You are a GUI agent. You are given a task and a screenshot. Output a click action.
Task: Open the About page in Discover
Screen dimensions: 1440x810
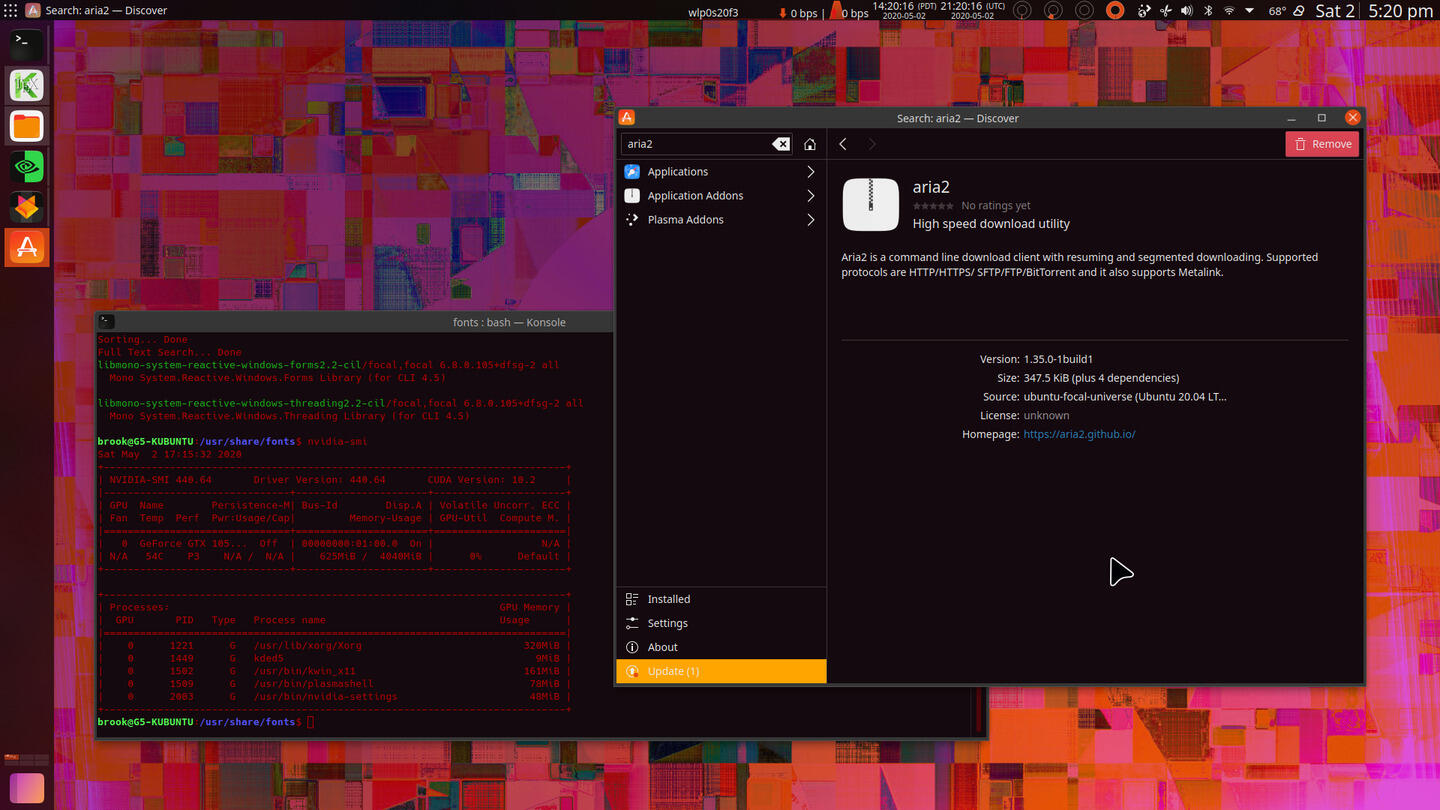click(721, 647)
